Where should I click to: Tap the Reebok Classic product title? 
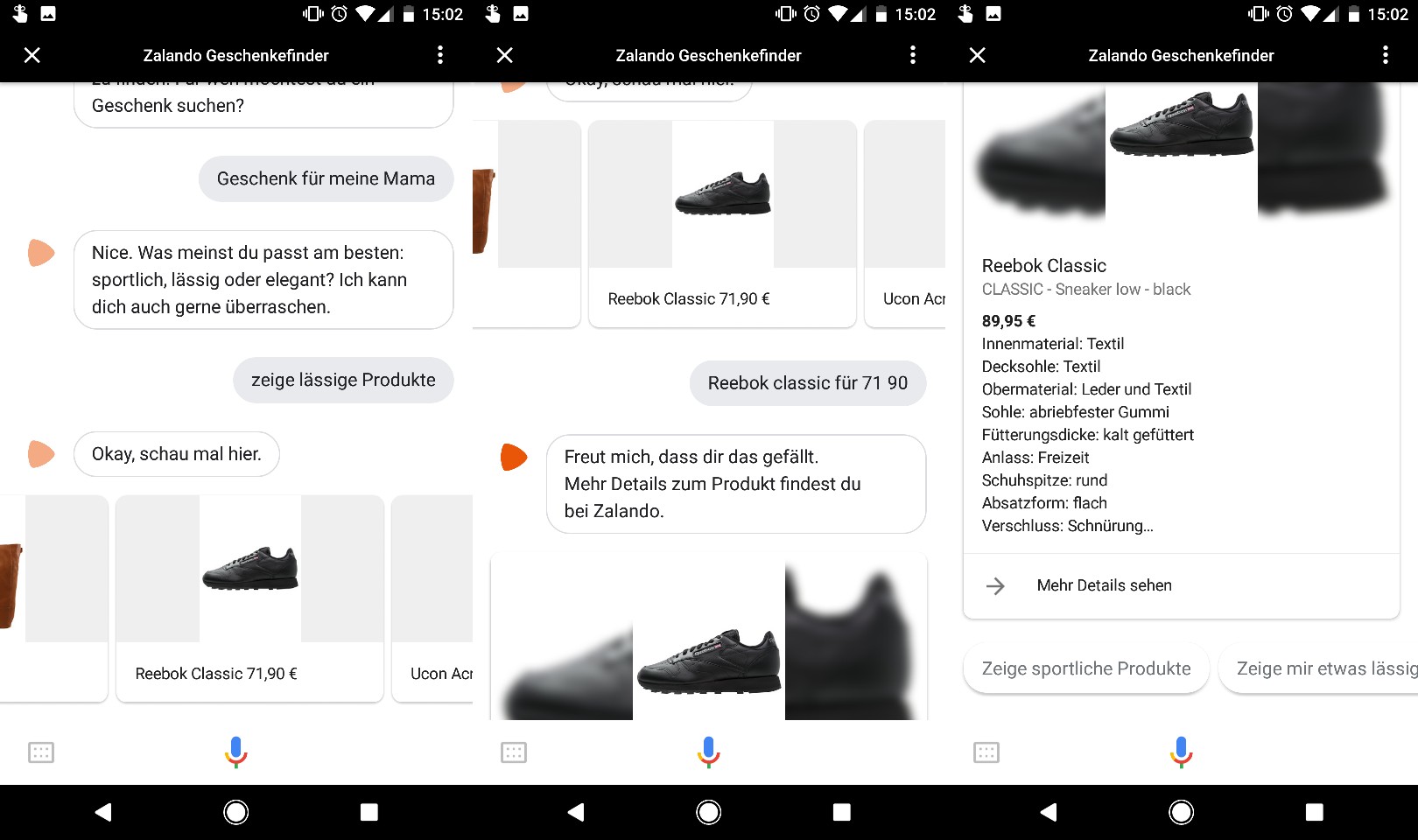click(1044, 265)
